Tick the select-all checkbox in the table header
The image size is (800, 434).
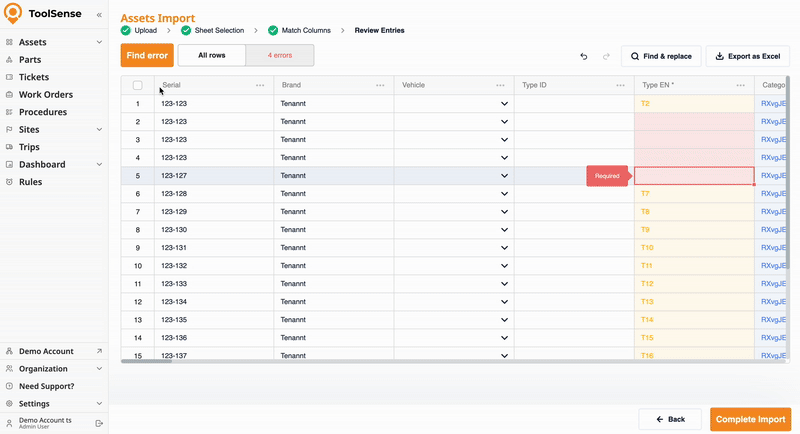pos(138,85)
